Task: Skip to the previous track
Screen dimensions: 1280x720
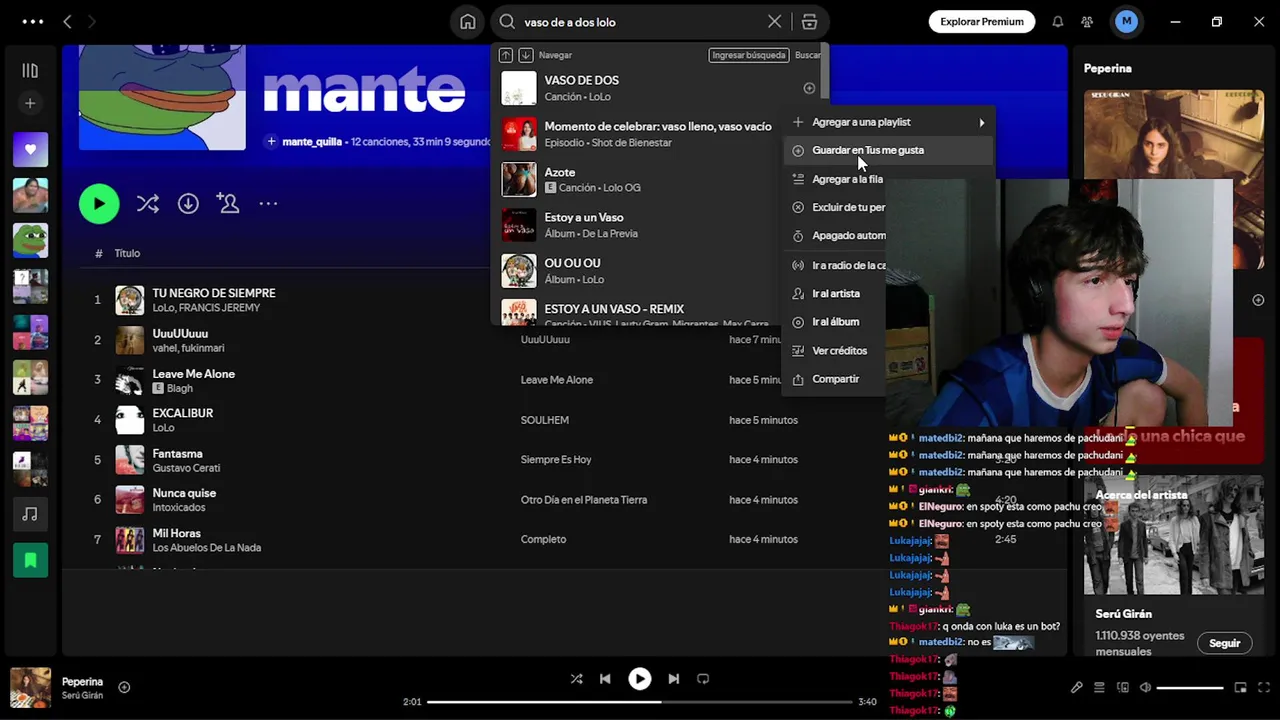Action: click(605, 679)
